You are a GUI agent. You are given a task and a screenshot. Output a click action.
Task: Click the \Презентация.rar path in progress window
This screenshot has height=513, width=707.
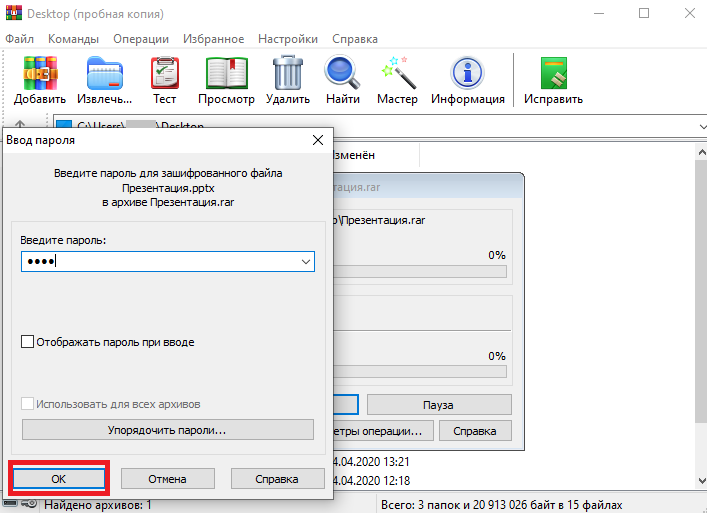pyautogui.click(x=381, y=220)
